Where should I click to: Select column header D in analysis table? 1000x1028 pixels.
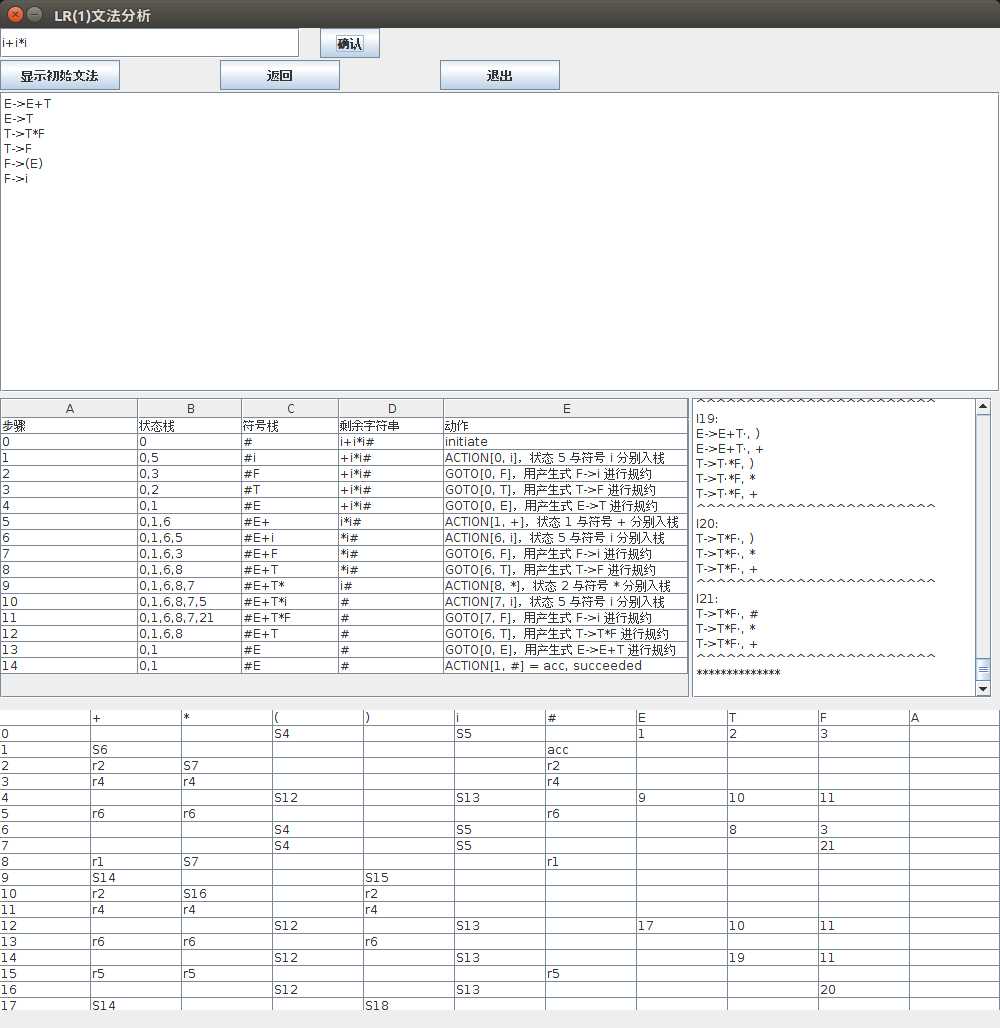point(391,408)
